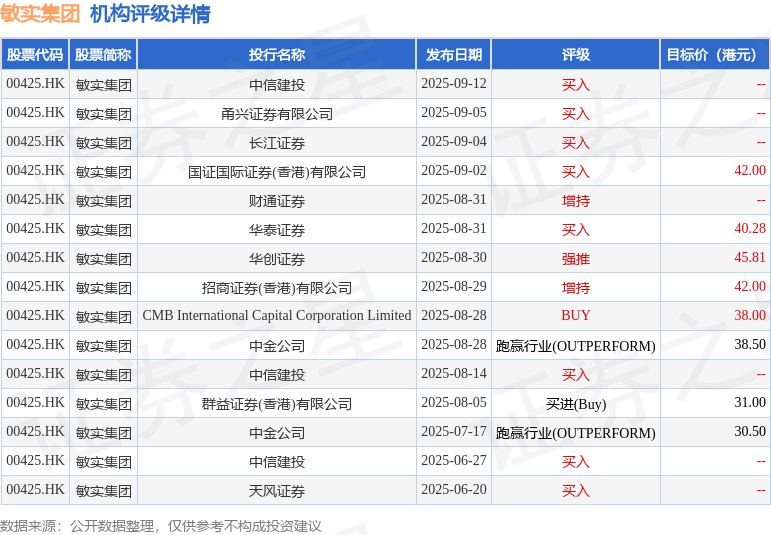Click 华泰证券 cell
Viewport: 771px width, 535px height.
coord(277,230)
